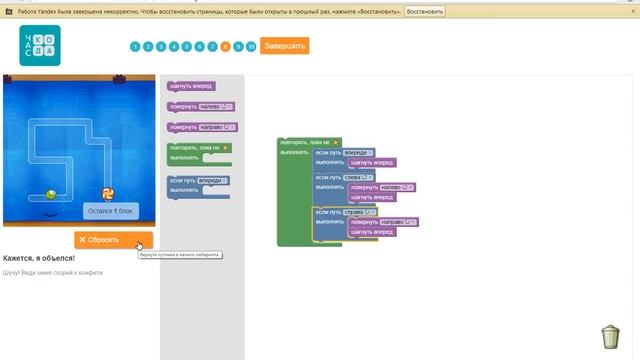640x360 pixels.
Task: Go to level 3 circle
Action: click(x=161, y=47)
